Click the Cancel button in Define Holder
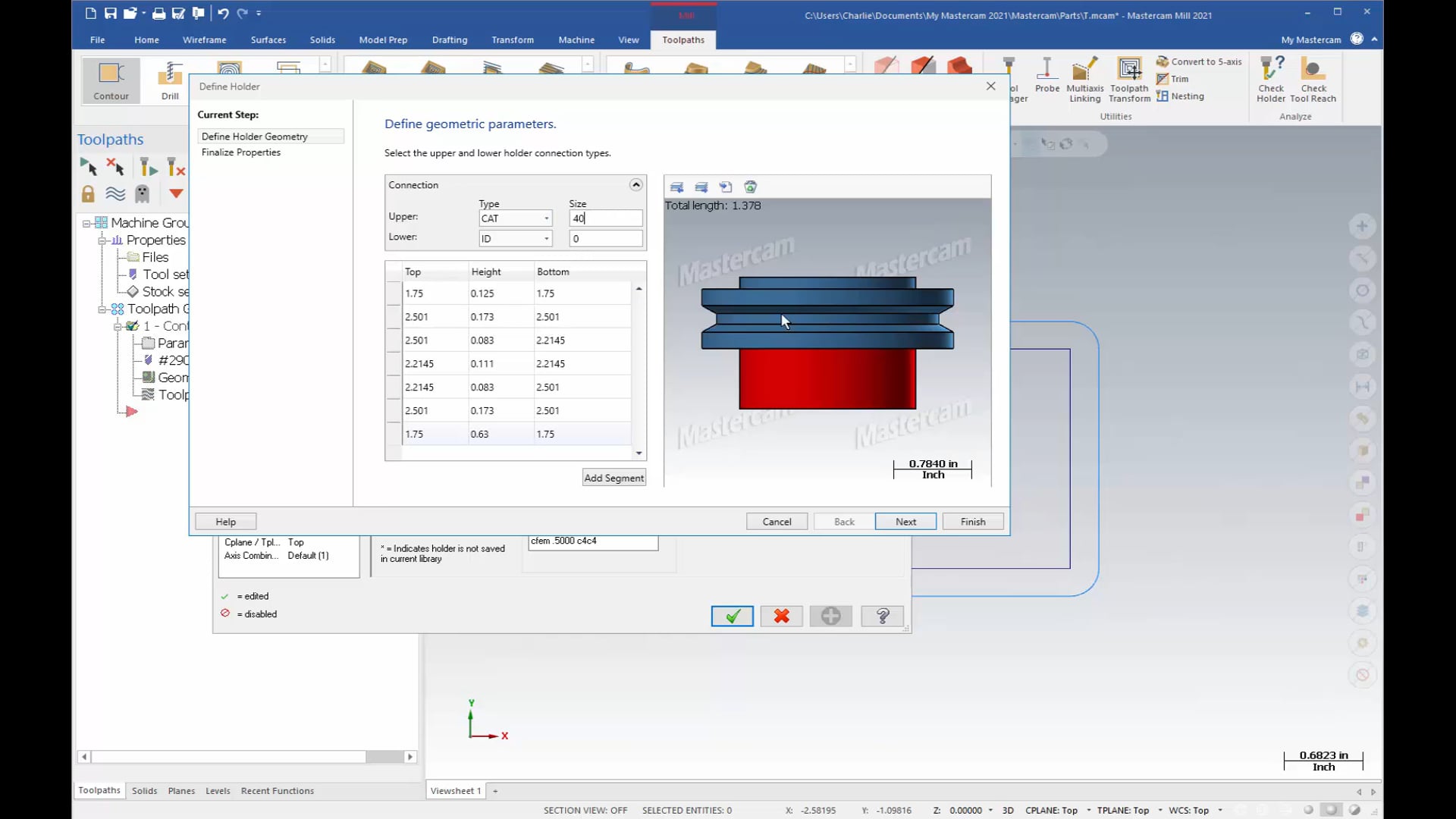Screen dimensions: 1456x819 click(x=777, y=522)
